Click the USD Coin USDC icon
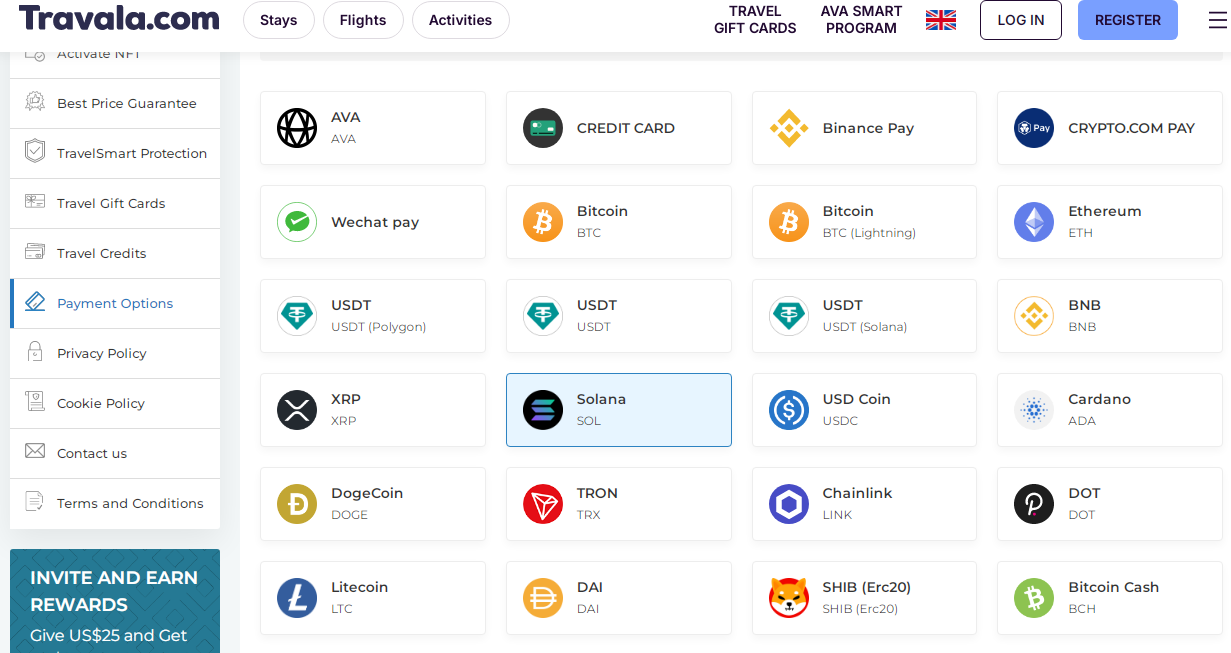 coord(789,410)
